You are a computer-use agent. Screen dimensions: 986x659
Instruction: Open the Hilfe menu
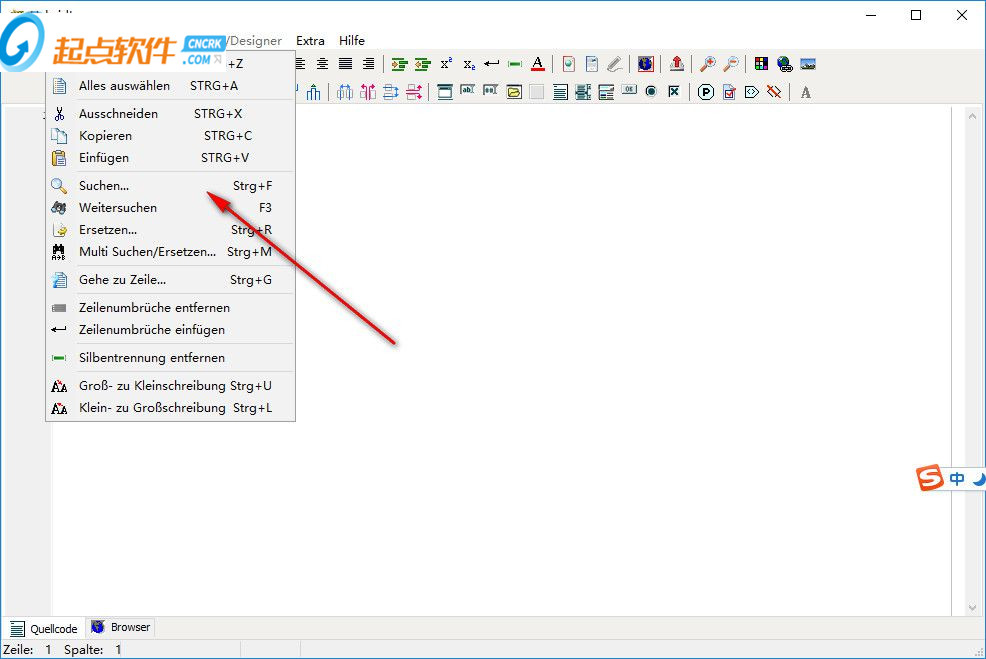click(352, 40)
